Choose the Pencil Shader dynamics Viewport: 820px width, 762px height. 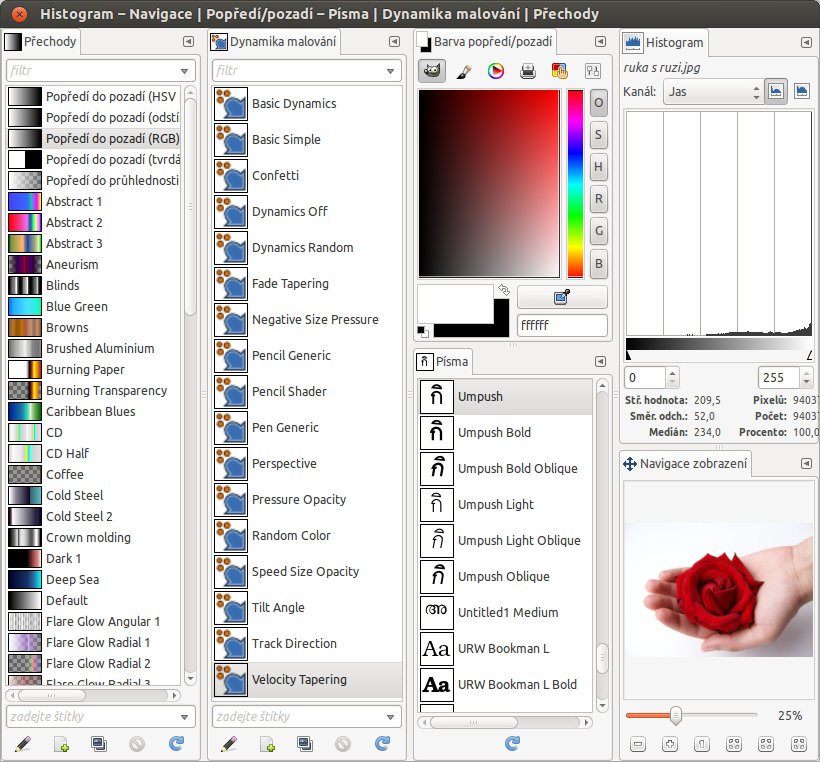[286, 391]
